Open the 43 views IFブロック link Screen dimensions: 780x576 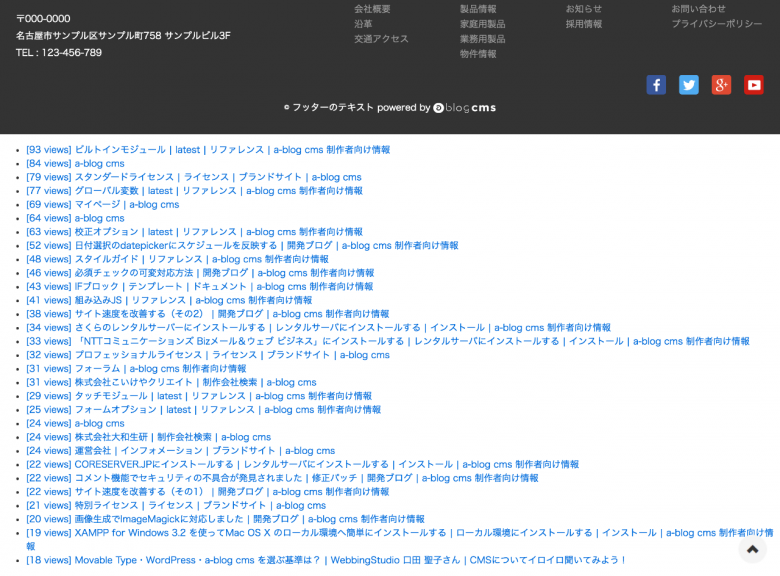199,287
